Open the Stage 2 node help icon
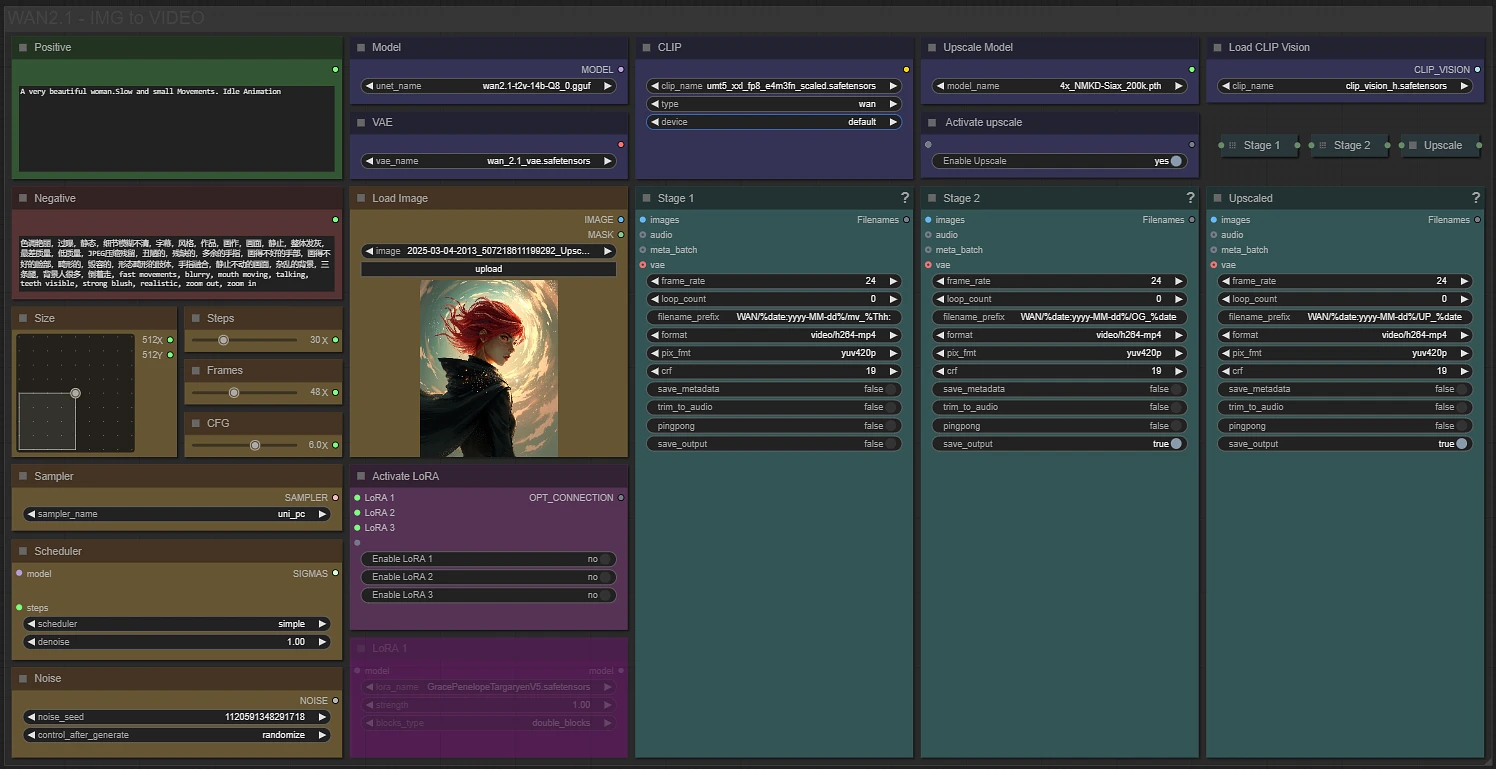1496x769 pixels. [x=1190, y=198]
